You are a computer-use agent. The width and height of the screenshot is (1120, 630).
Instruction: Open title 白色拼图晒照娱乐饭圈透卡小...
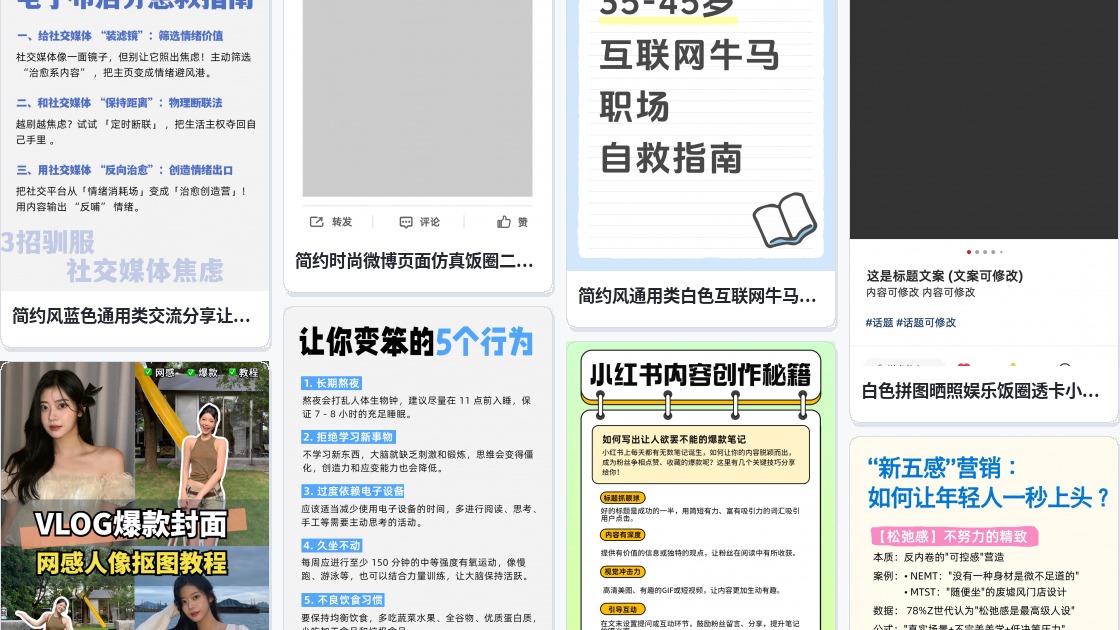click(981, 391)
